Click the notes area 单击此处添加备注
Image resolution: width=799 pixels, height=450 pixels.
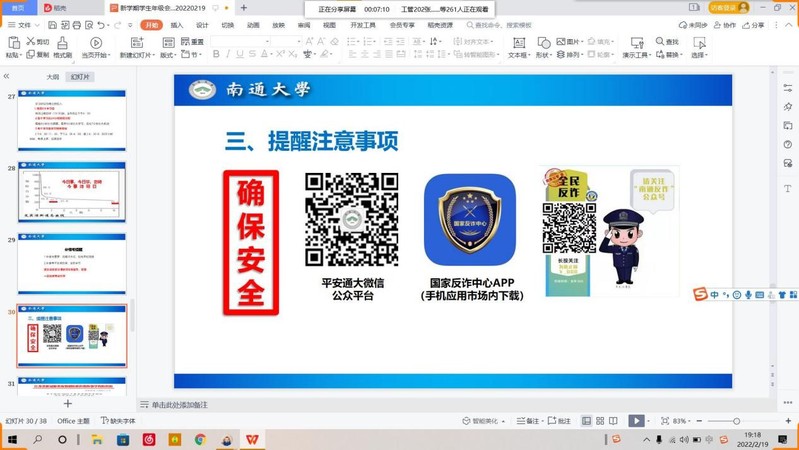click(179, 405)
